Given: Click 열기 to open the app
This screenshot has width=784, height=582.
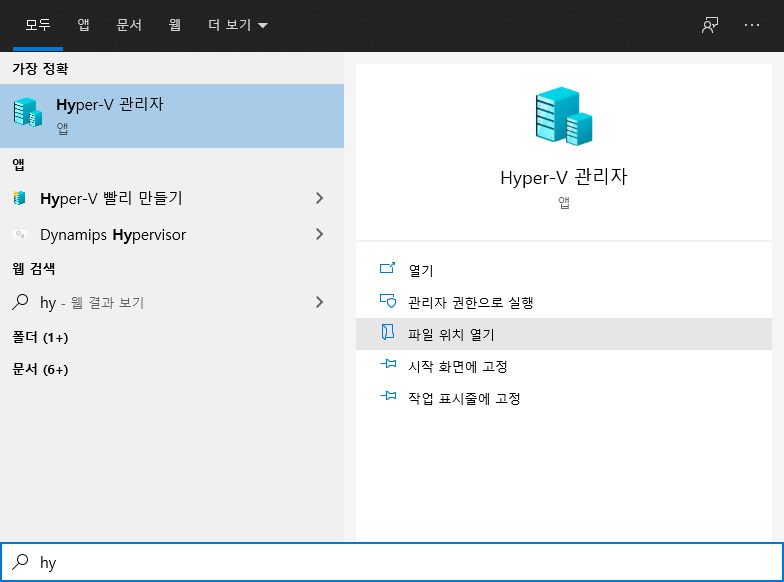Looking at the screenshot, I should pyautogui.click(x=564, y=270).
